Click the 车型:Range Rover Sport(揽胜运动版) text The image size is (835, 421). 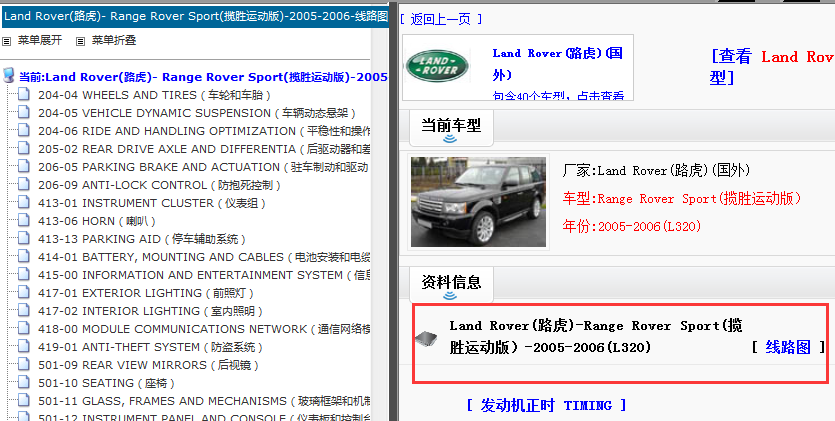click(x=682, y=199)
